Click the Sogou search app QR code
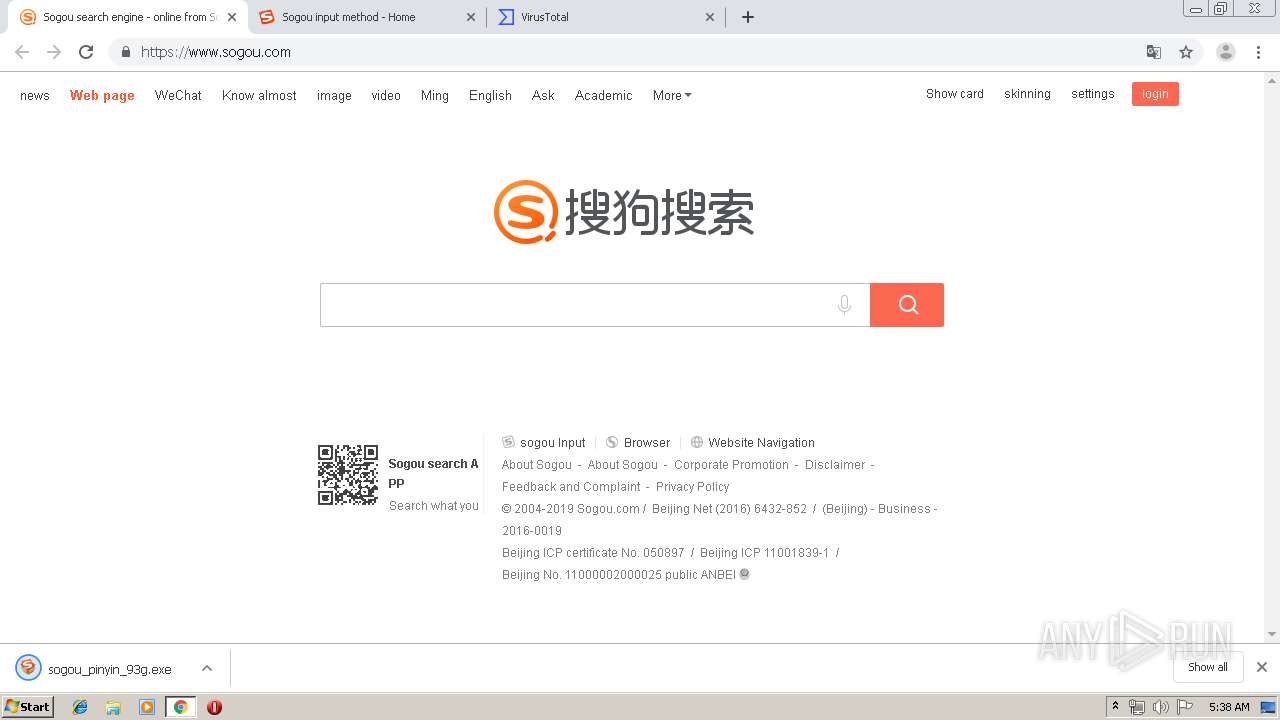 348,475
